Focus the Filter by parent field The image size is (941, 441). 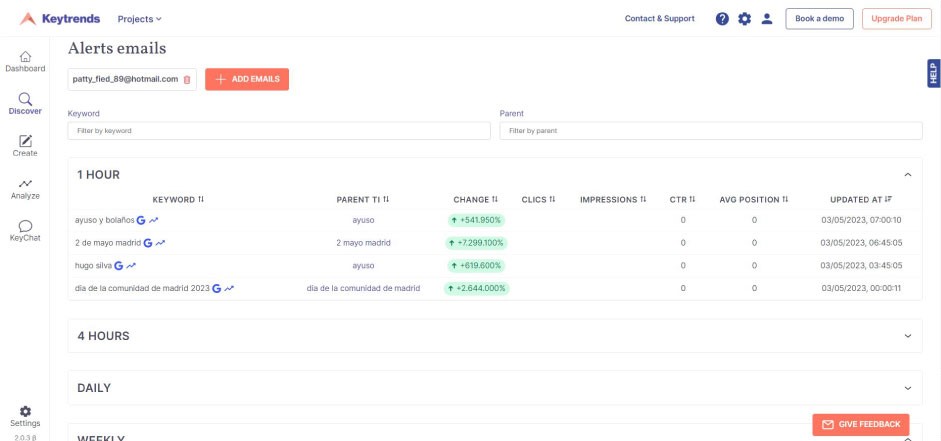click(711, 131)
